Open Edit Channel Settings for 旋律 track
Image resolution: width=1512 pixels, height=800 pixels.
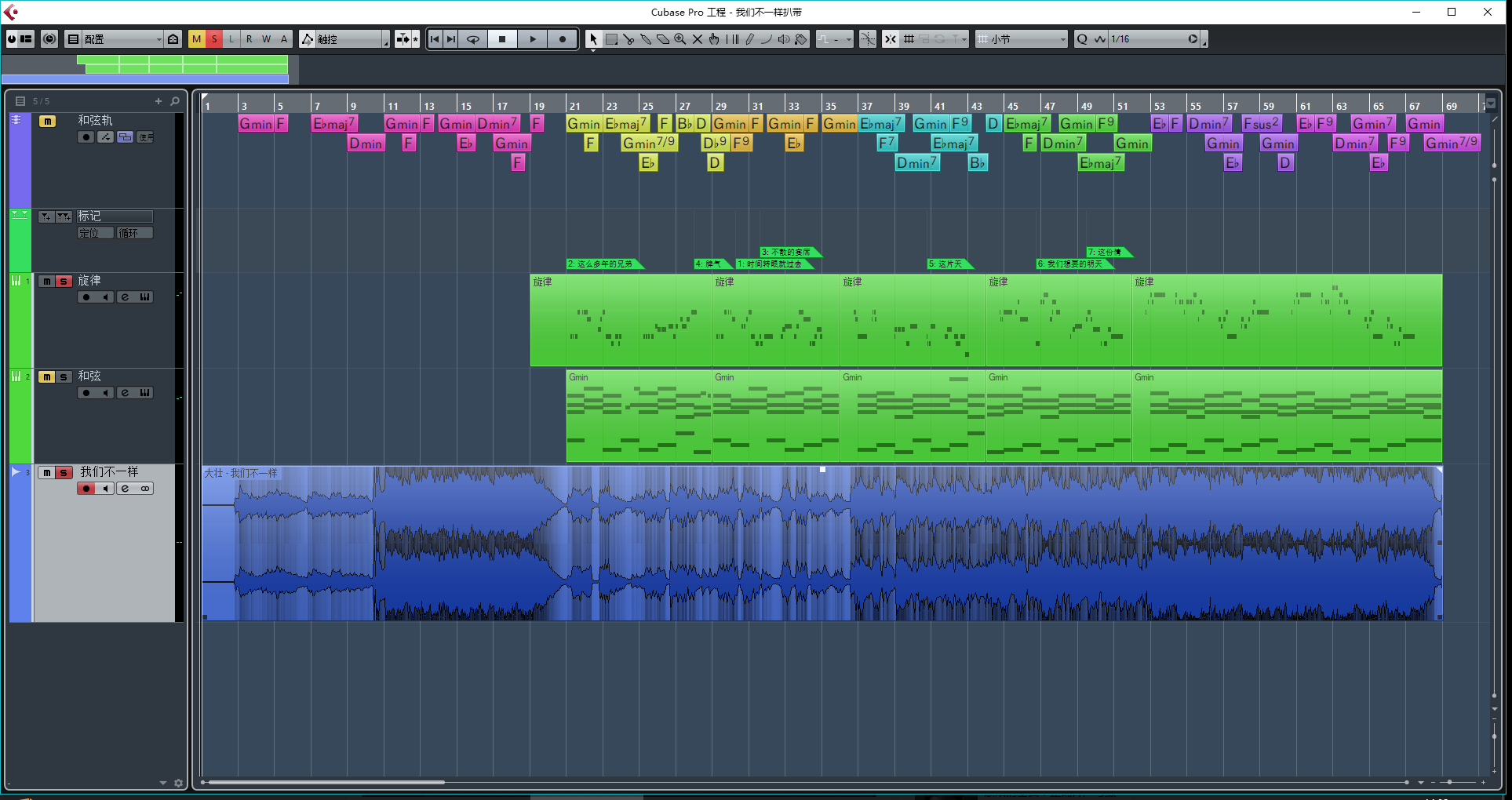(x=125, y=297)
